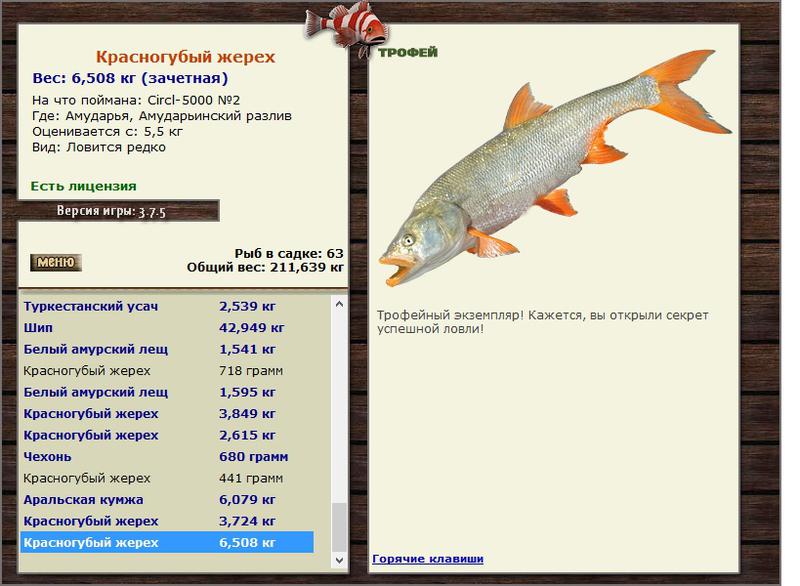800x586 pixels.
Task: Open the Горячие клавиши link
Action: click(x=428, y=558)
